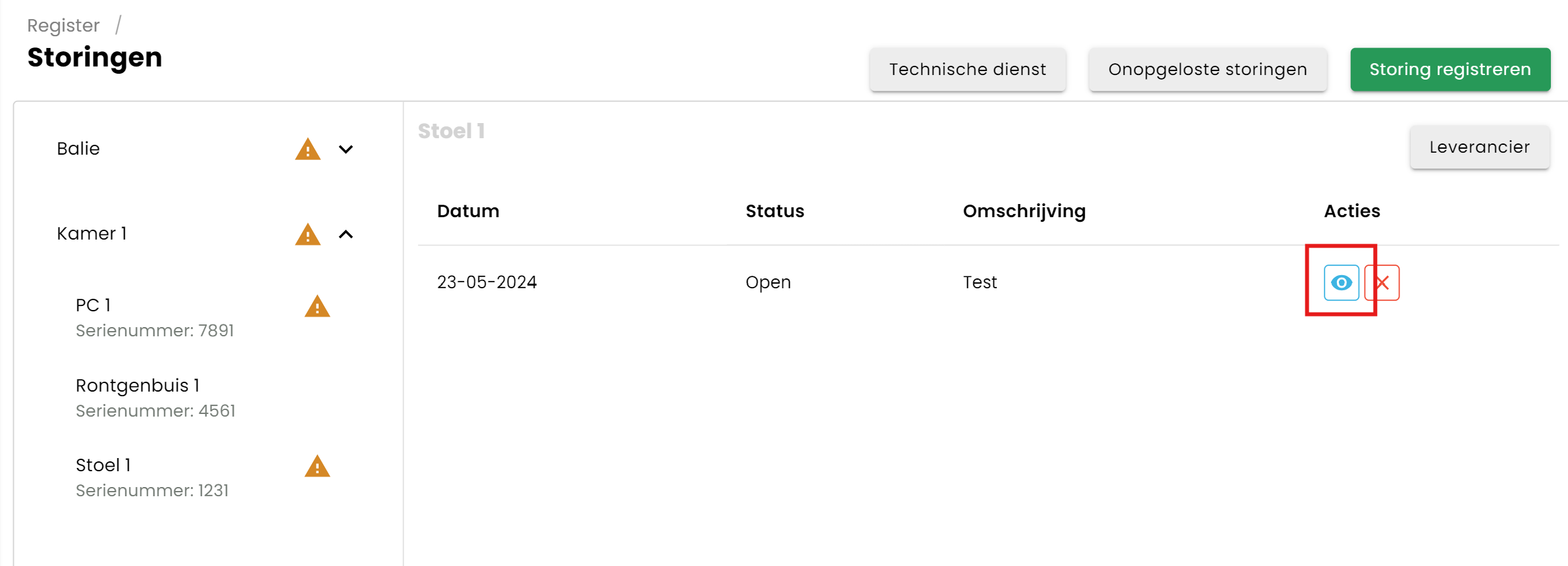Click the Datum column header
The height and width of the screenshot is (566, 1568).
click(468, 211)
